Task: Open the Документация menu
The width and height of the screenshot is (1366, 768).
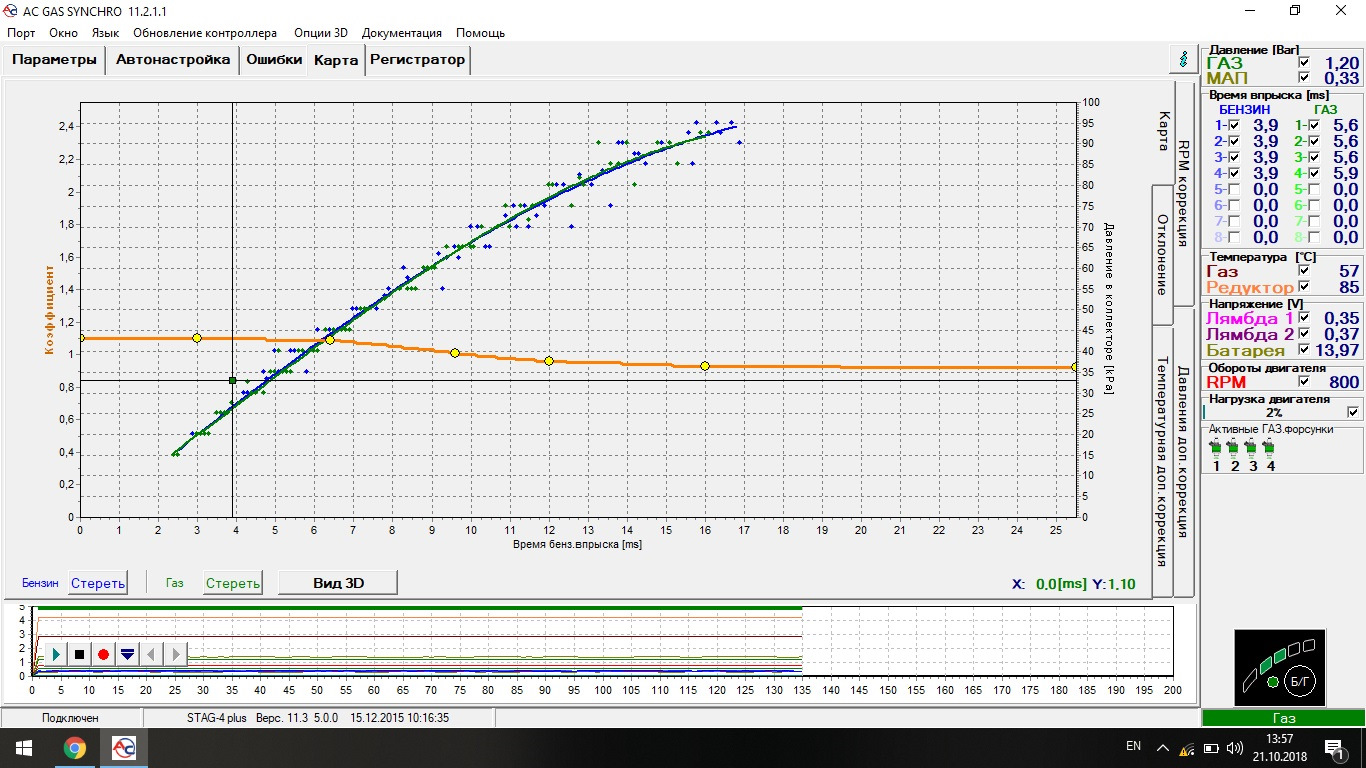Action: click(402, 33)
